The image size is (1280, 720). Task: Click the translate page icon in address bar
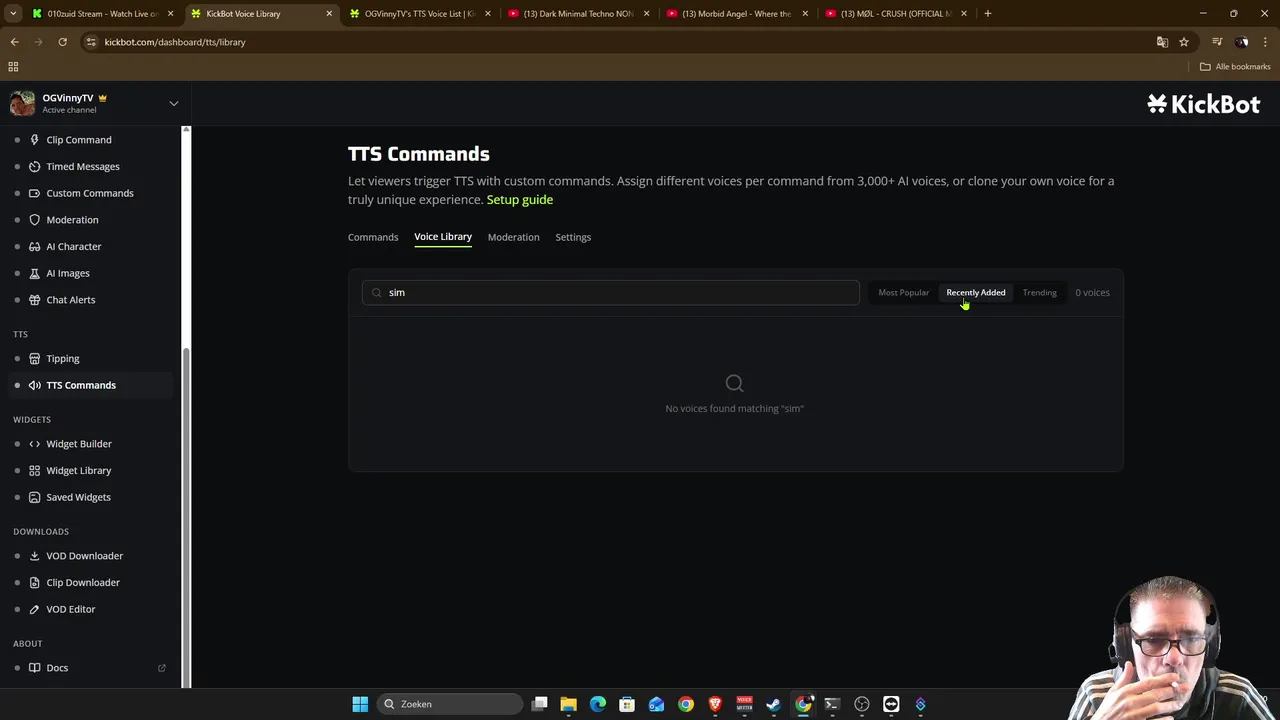(1162, 42)
